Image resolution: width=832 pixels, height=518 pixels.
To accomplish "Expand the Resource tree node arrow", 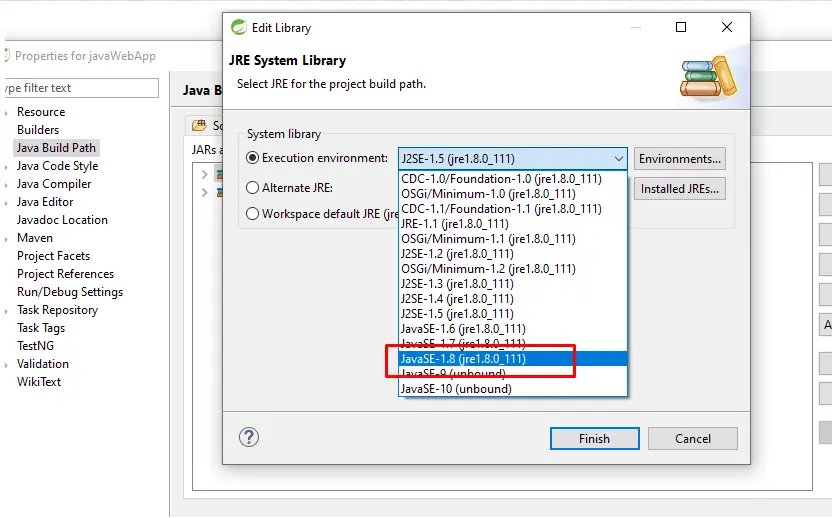I will click(6, 113).
